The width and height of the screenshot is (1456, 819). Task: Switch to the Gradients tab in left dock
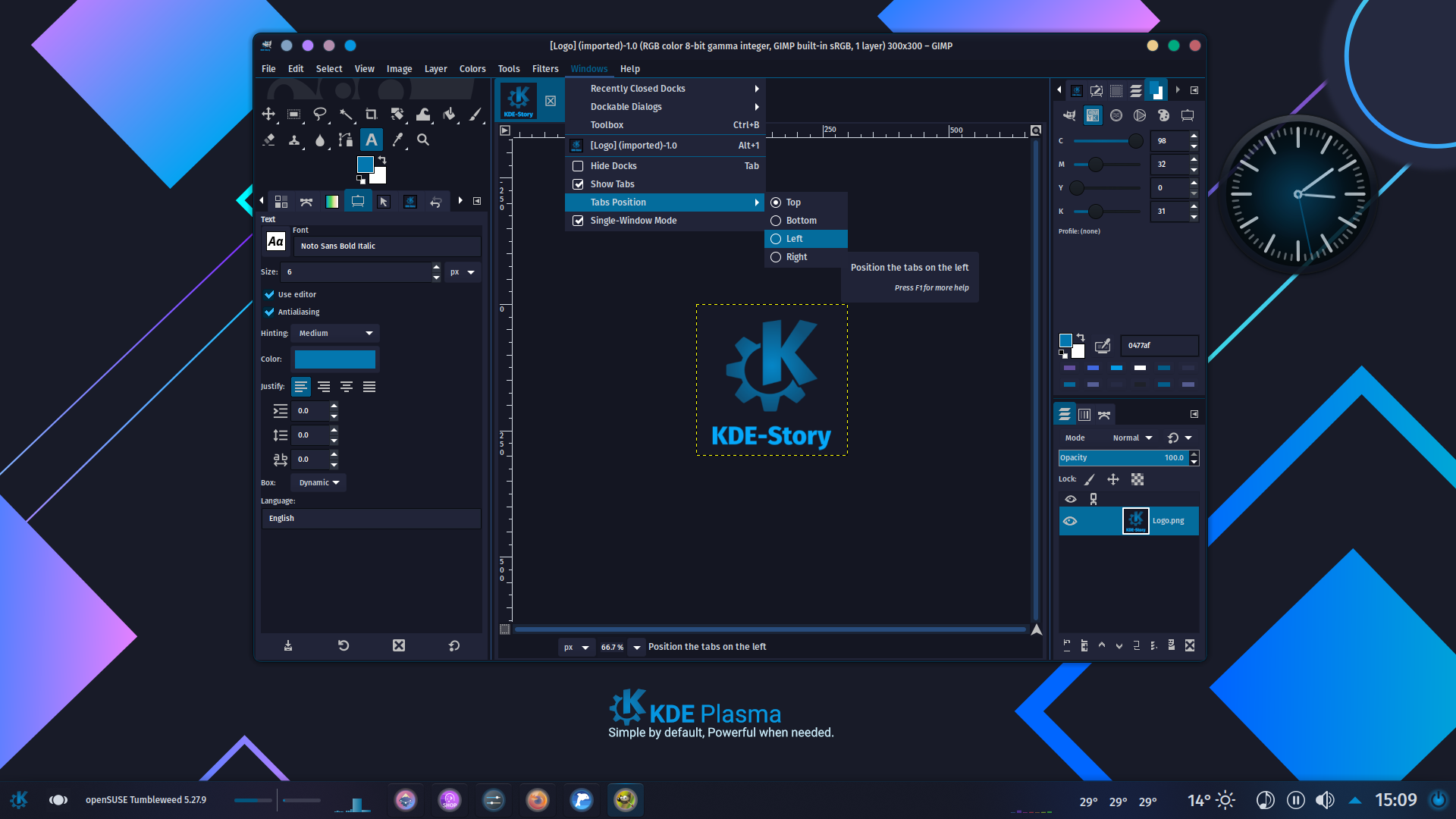tap(332, 202)
